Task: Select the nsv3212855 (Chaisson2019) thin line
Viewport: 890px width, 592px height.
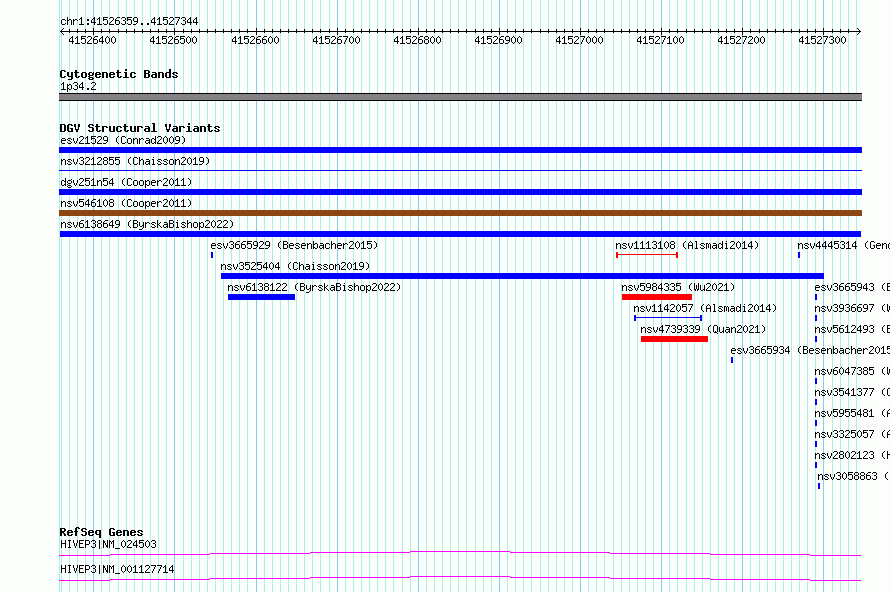Action: pyautogui.click(x=460, y=170)
